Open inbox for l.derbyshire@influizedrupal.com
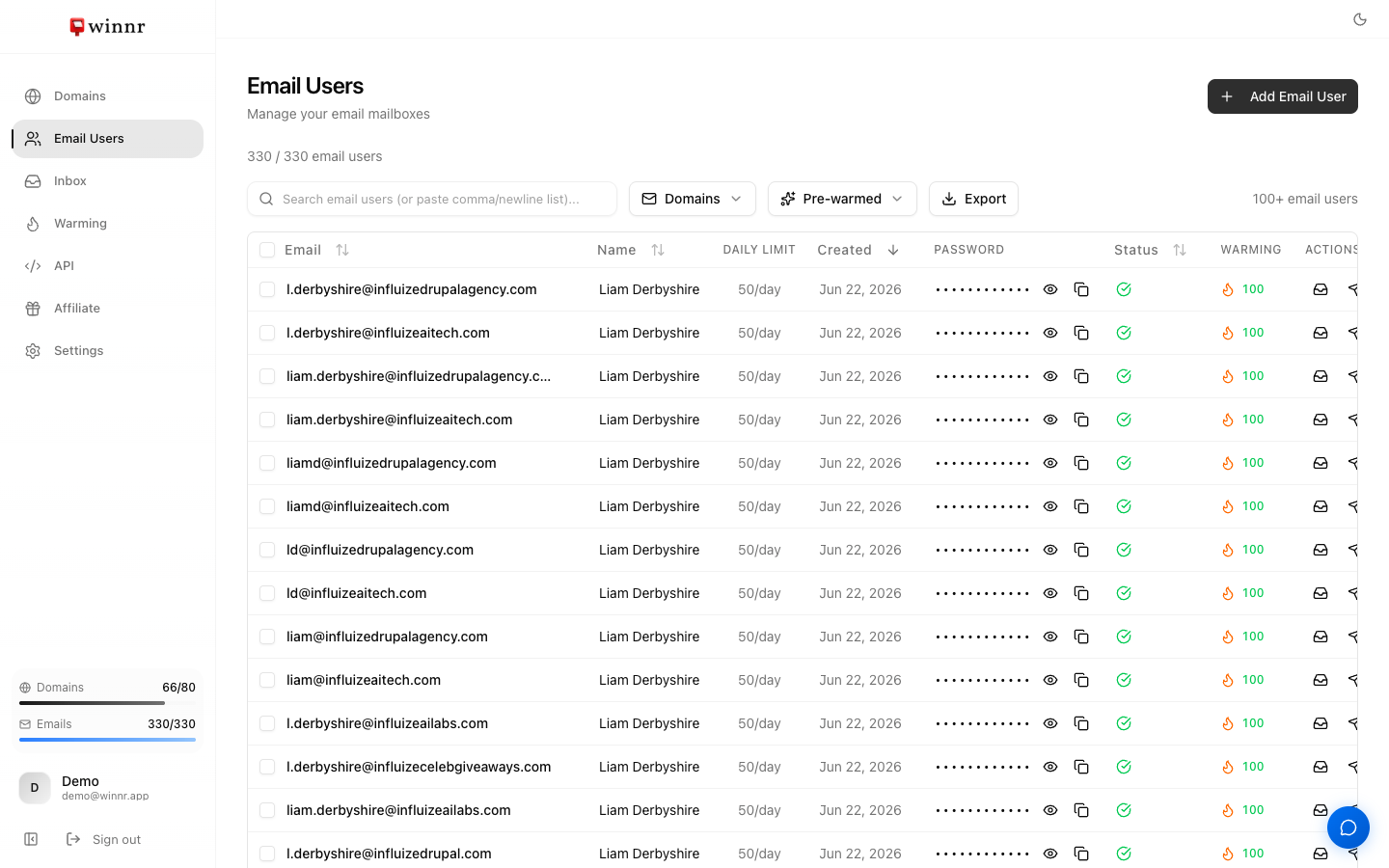 coord(1321,854)
